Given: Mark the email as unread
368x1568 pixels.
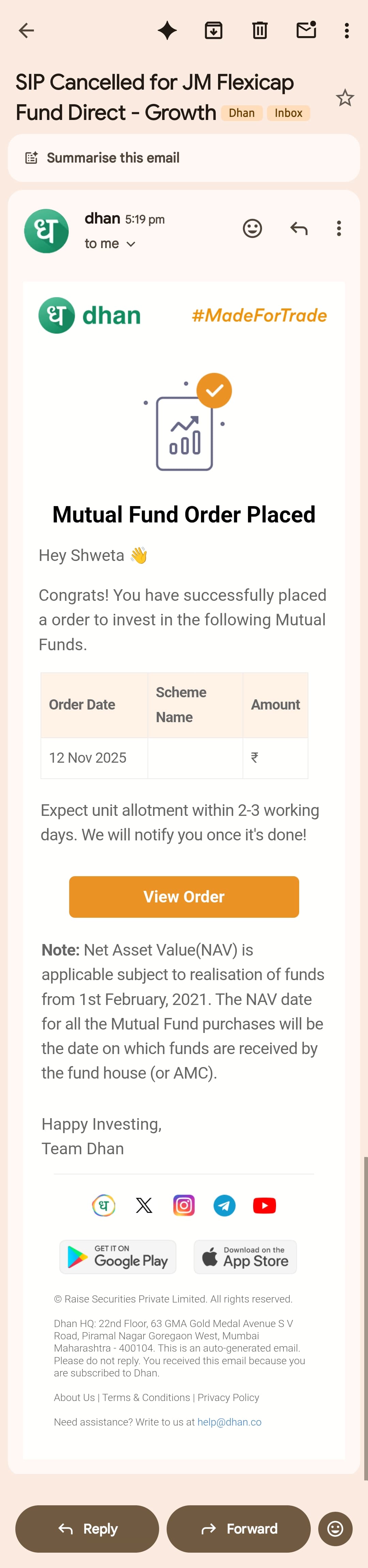Looking at the screenshot, I should pos(306,30).
